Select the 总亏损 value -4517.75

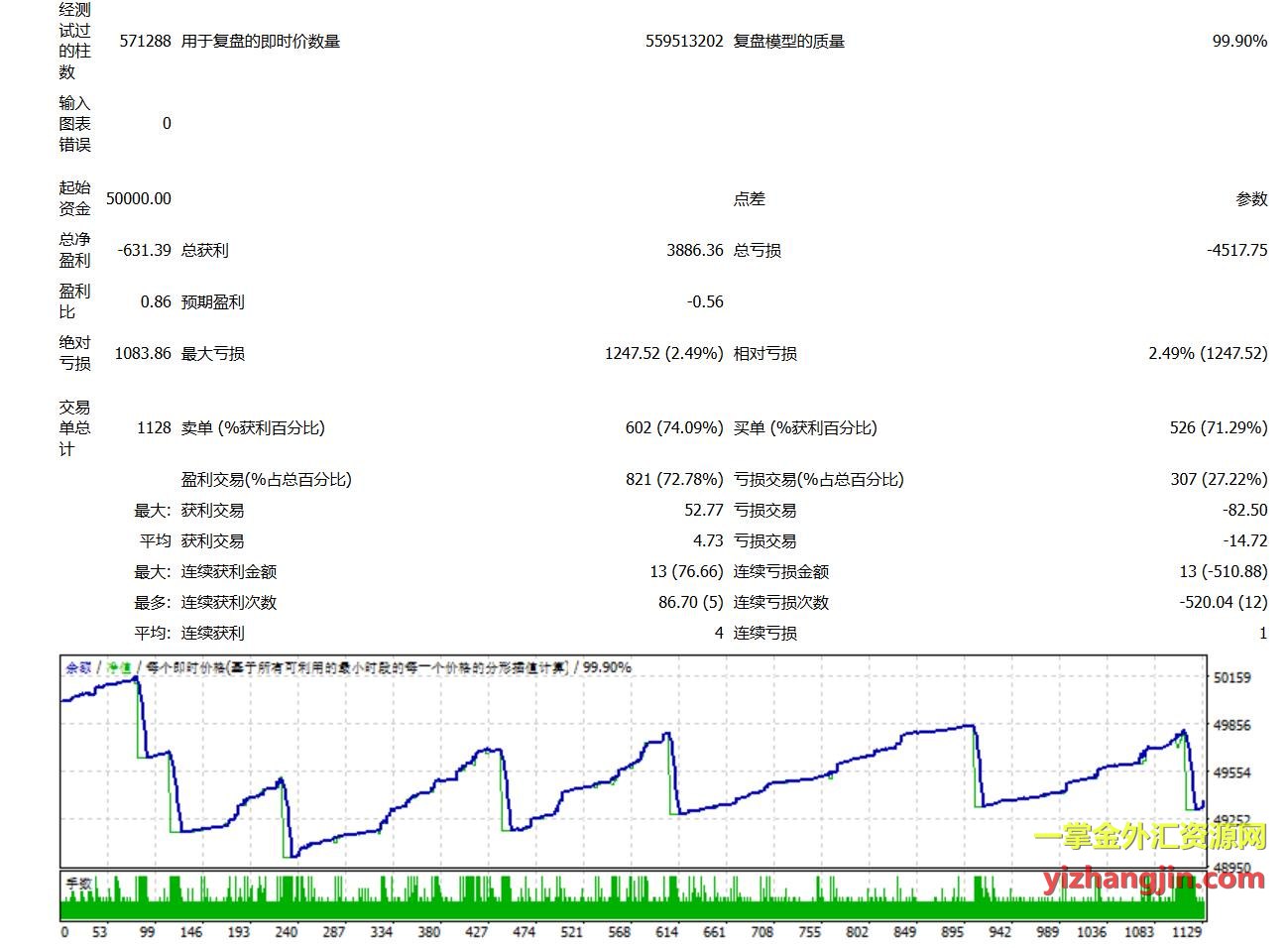pyautogui.click(x=1236, y=250)
